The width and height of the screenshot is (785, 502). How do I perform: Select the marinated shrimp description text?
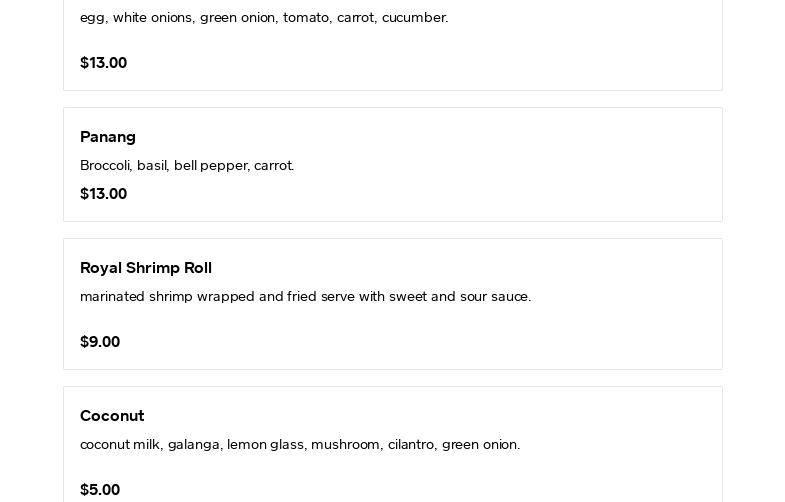[305, 297]
